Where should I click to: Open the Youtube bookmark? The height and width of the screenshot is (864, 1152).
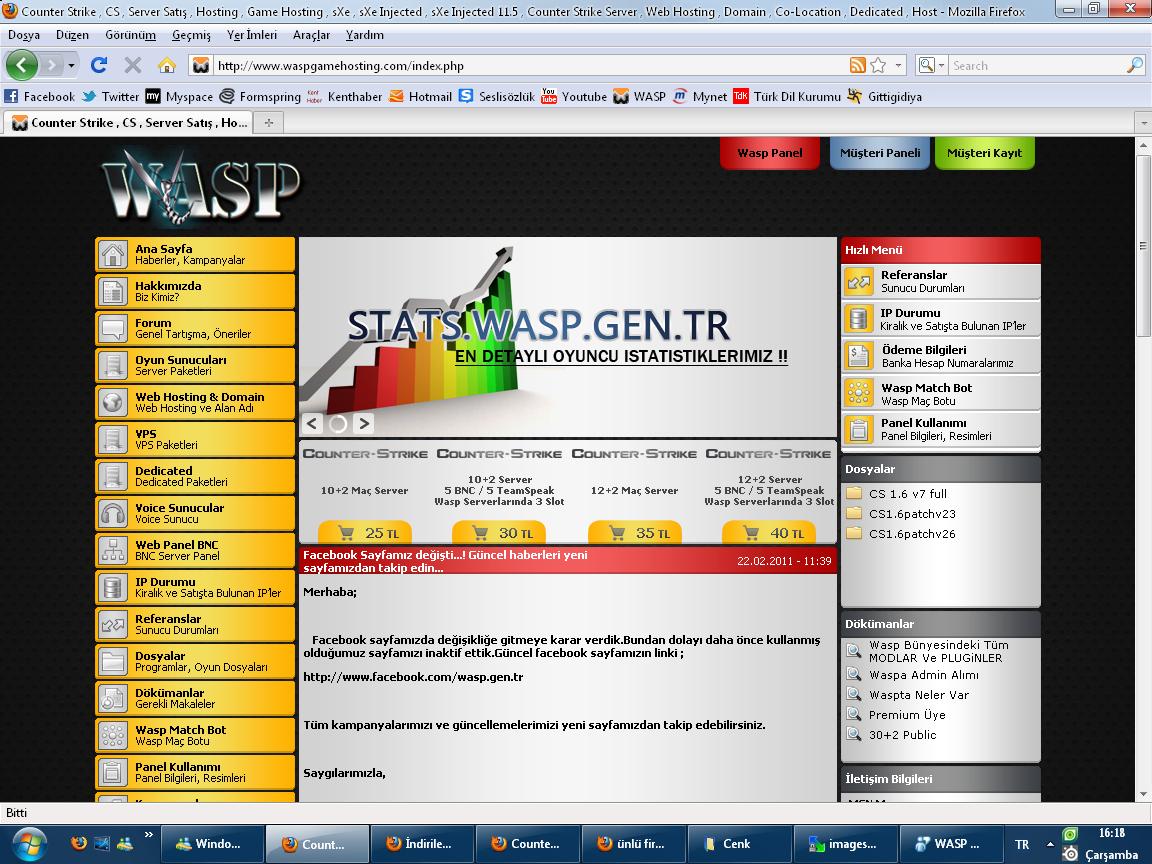[x=574, y=96]
